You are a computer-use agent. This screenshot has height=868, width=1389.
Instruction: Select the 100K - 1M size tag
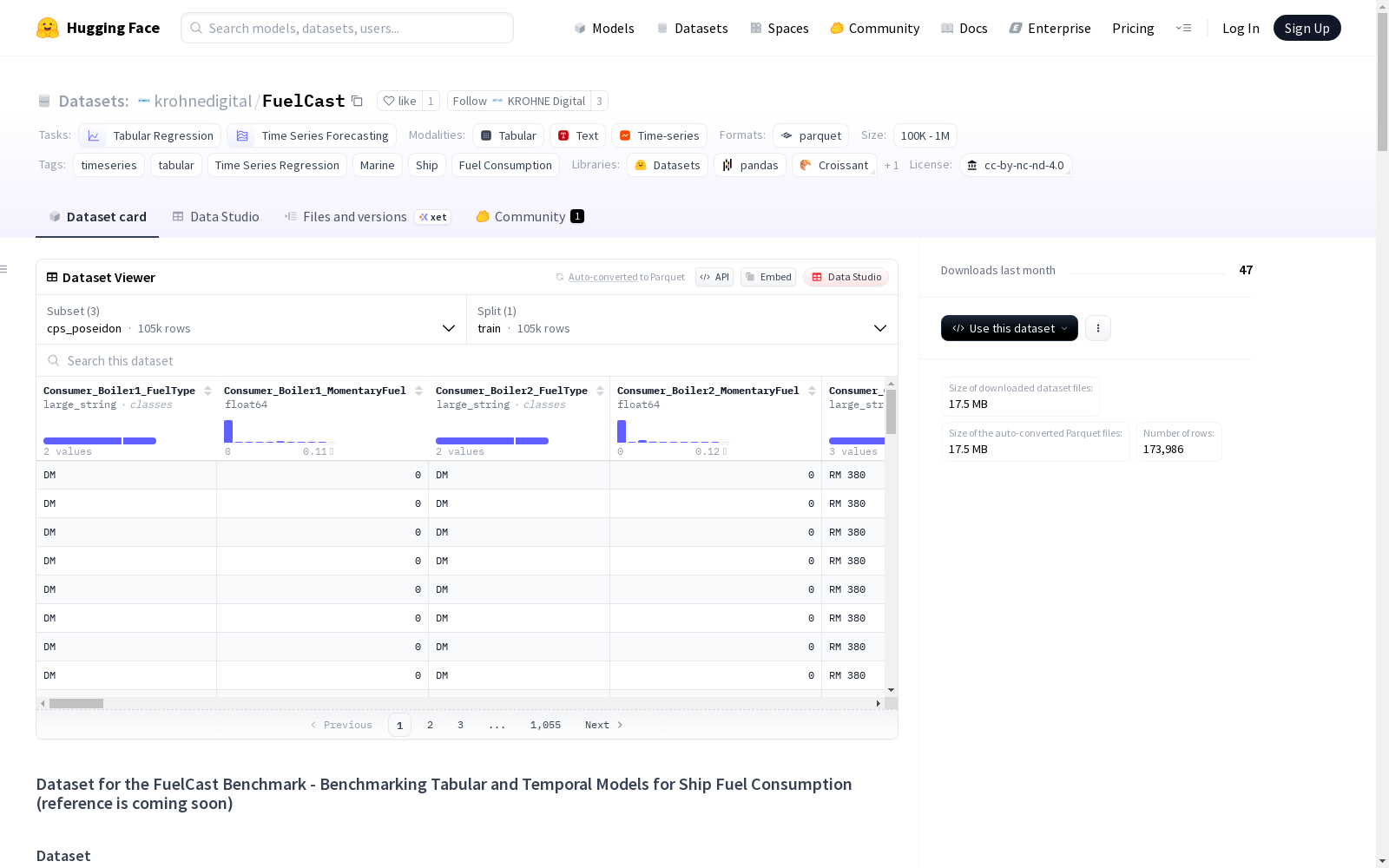[x=925, y=135]
